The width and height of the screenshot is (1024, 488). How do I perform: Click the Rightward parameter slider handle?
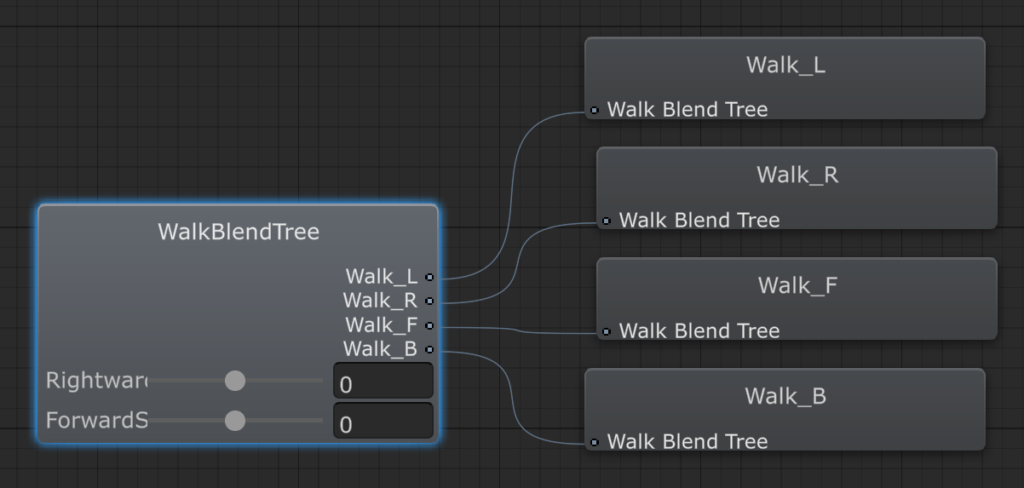235,381
